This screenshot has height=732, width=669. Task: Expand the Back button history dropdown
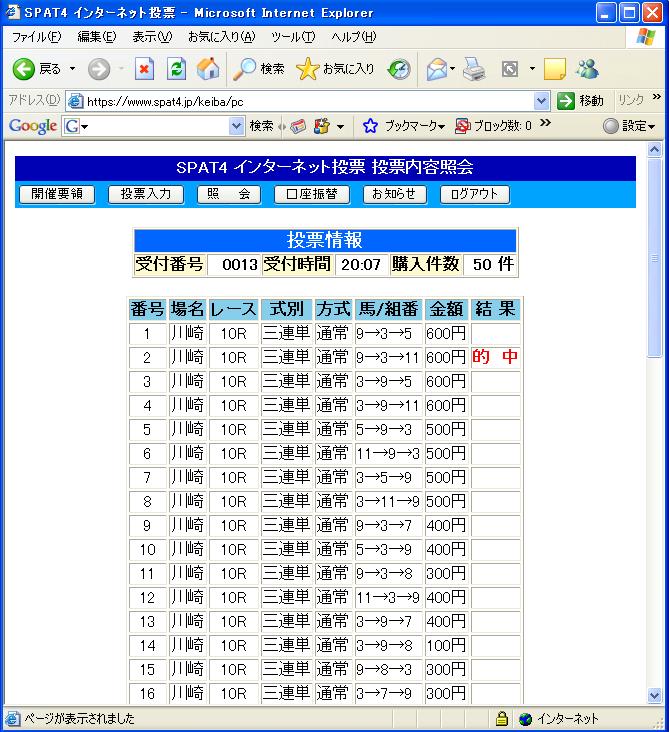coord(72,69)
